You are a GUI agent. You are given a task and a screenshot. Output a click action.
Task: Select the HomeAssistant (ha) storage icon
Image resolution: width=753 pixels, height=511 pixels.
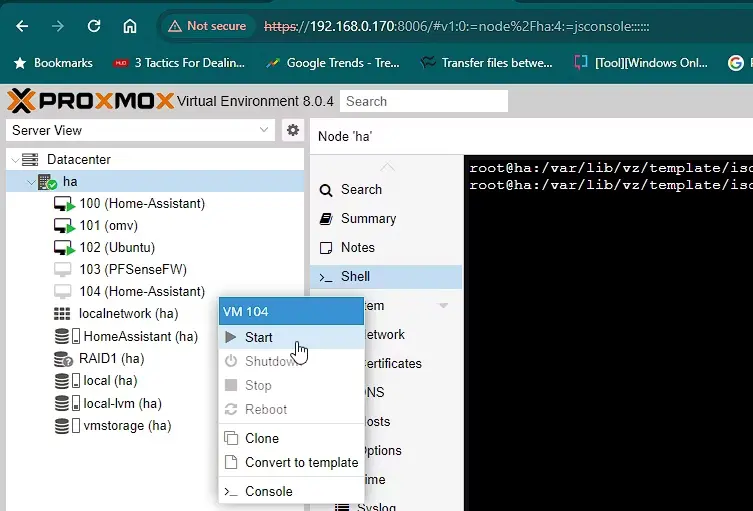(x=67, y=336)
